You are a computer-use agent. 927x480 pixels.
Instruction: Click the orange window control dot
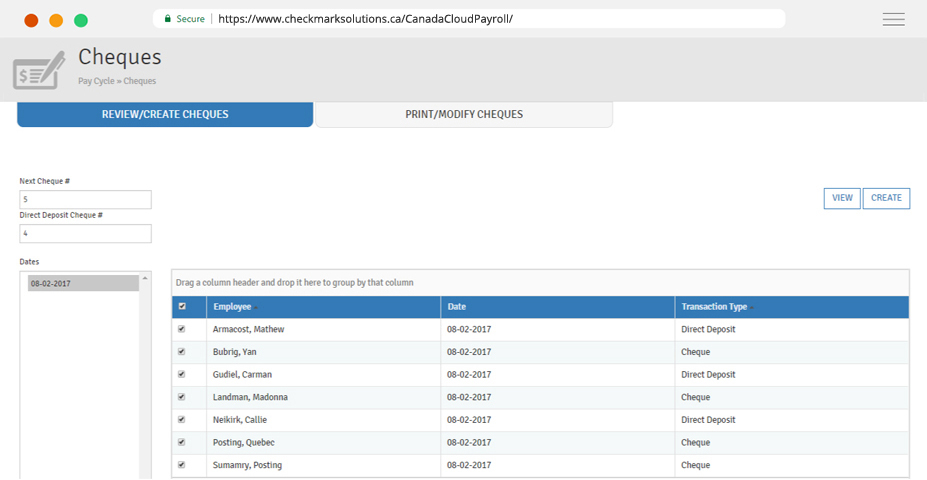tap(56, 20)
